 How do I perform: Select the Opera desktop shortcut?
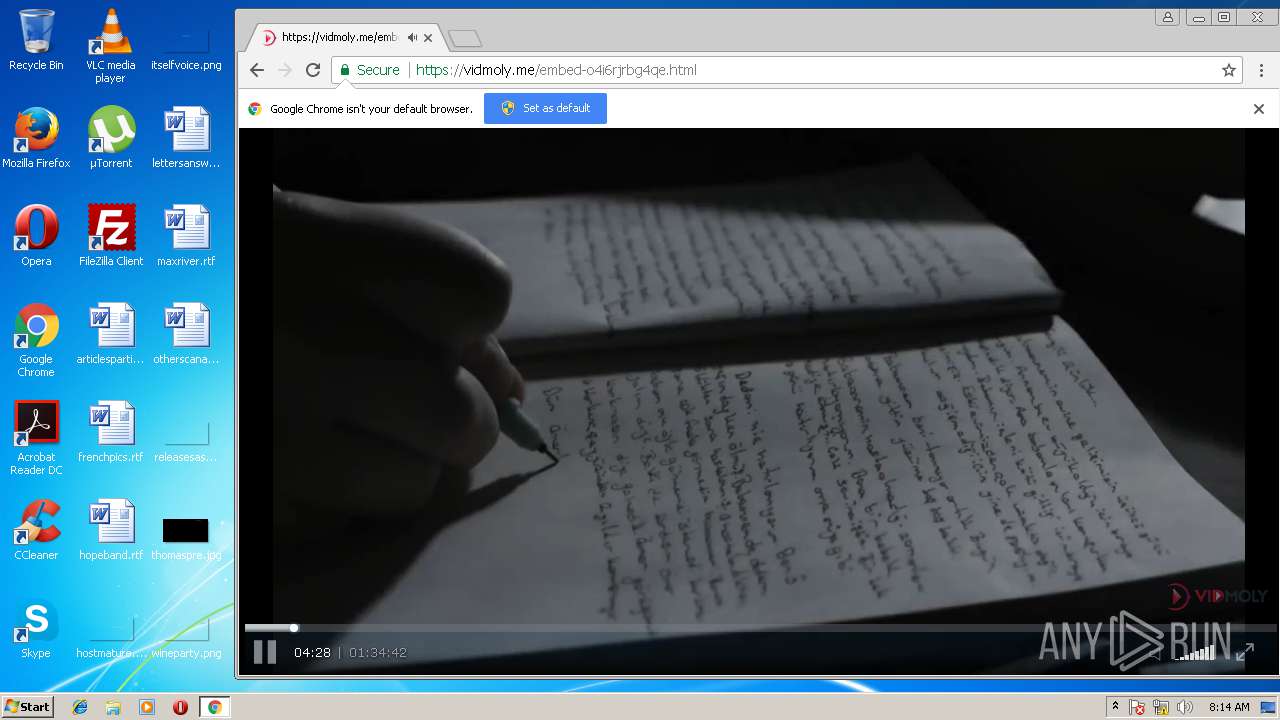click(36, 236)
